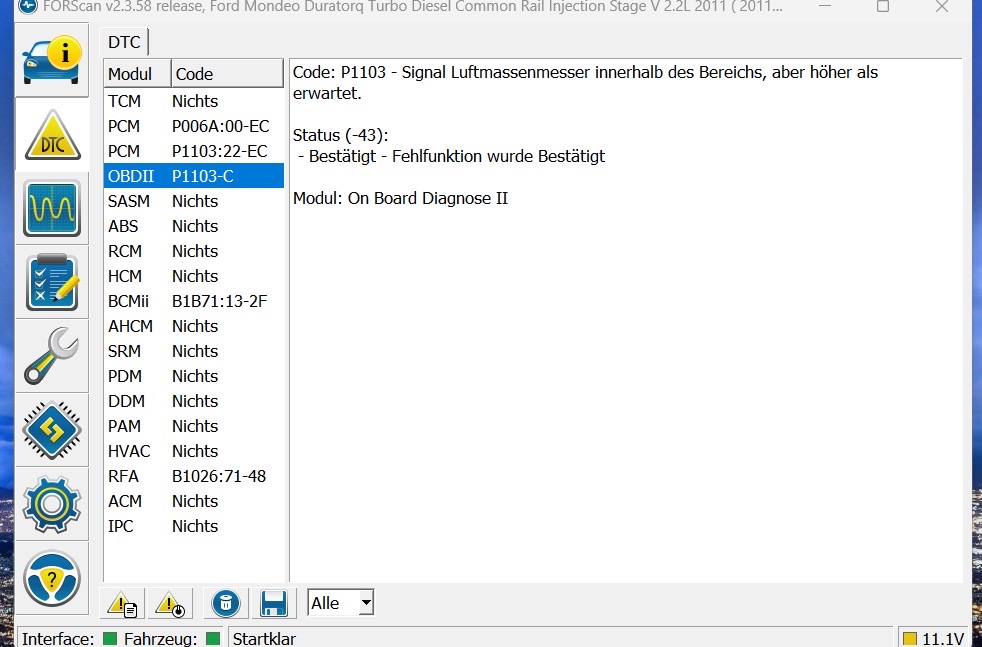Click the read DTC warning document icon

coord(123,603)
